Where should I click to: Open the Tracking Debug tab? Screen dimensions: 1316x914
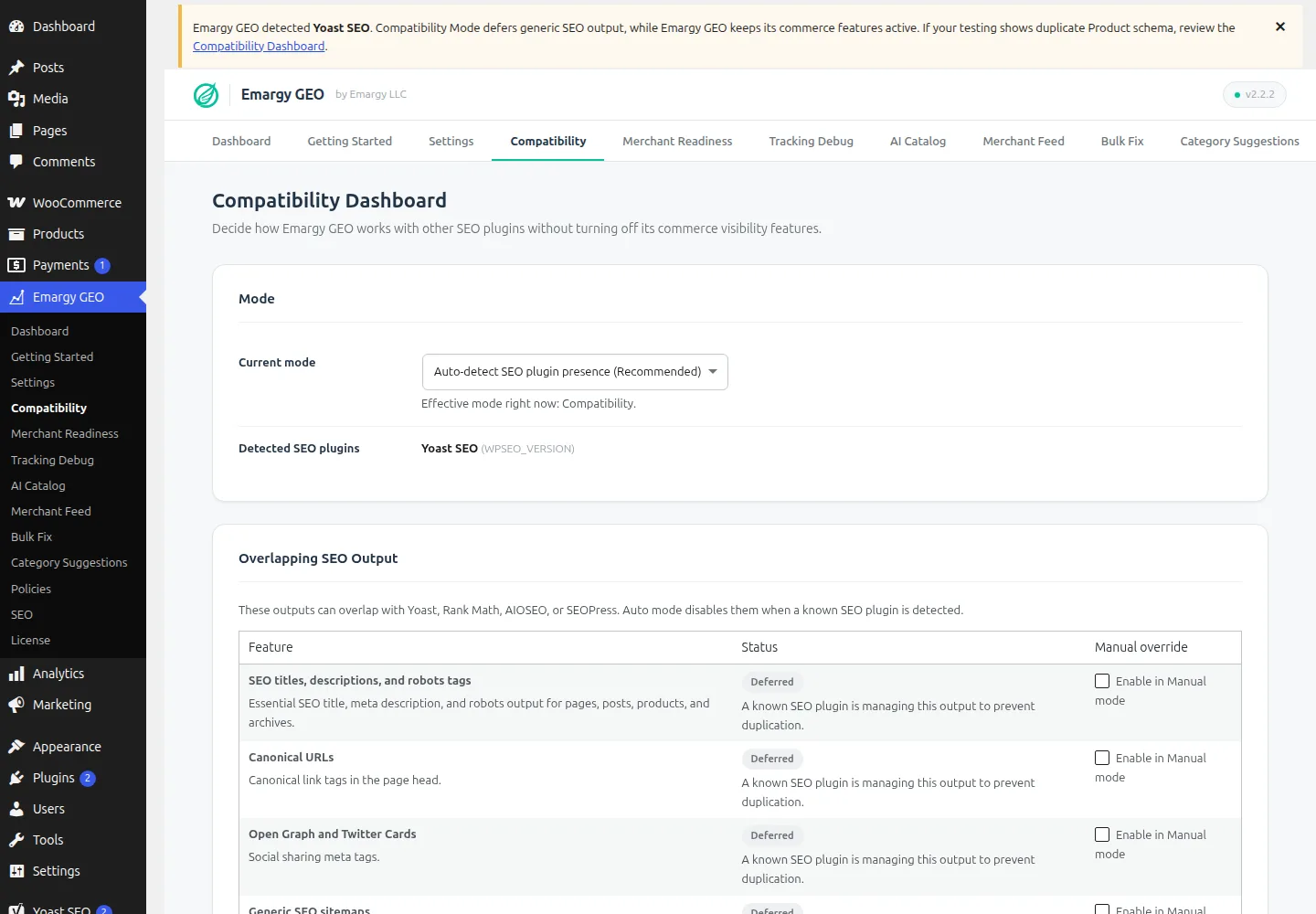click(x=812, y=141)
